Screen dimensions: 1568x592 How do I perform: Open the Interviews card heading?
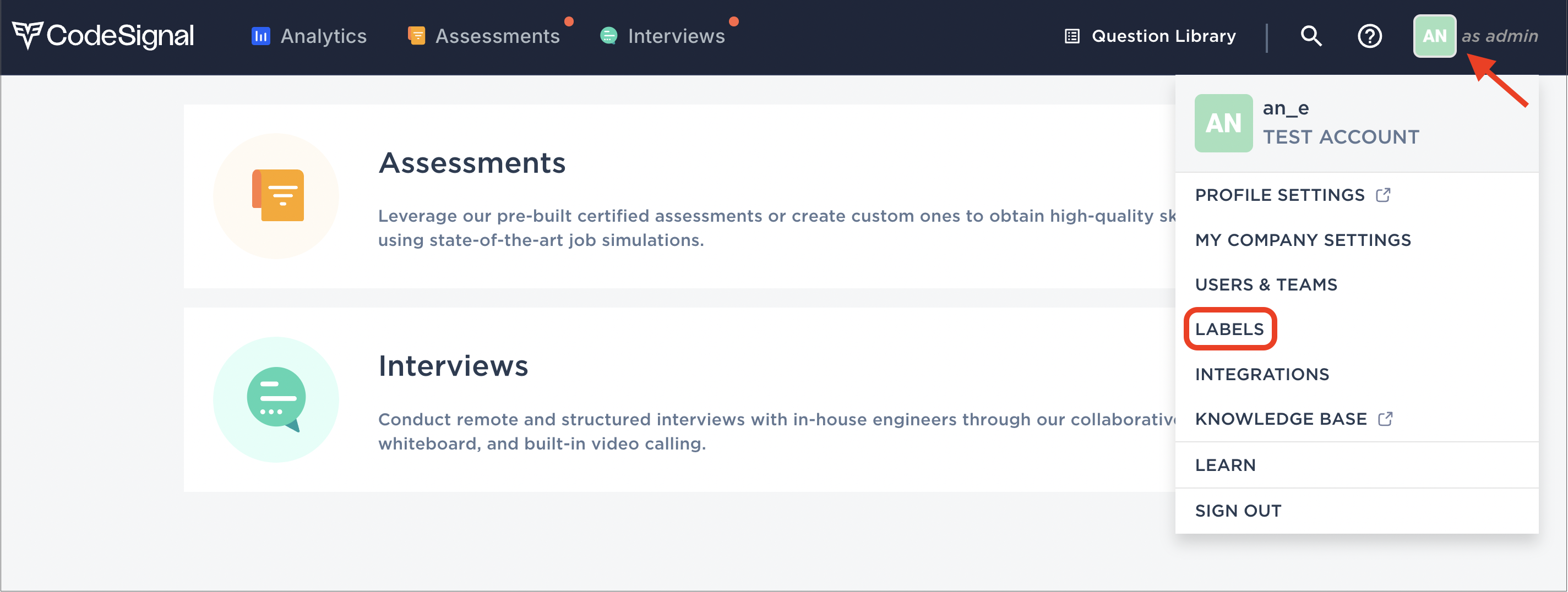[454, 366]
